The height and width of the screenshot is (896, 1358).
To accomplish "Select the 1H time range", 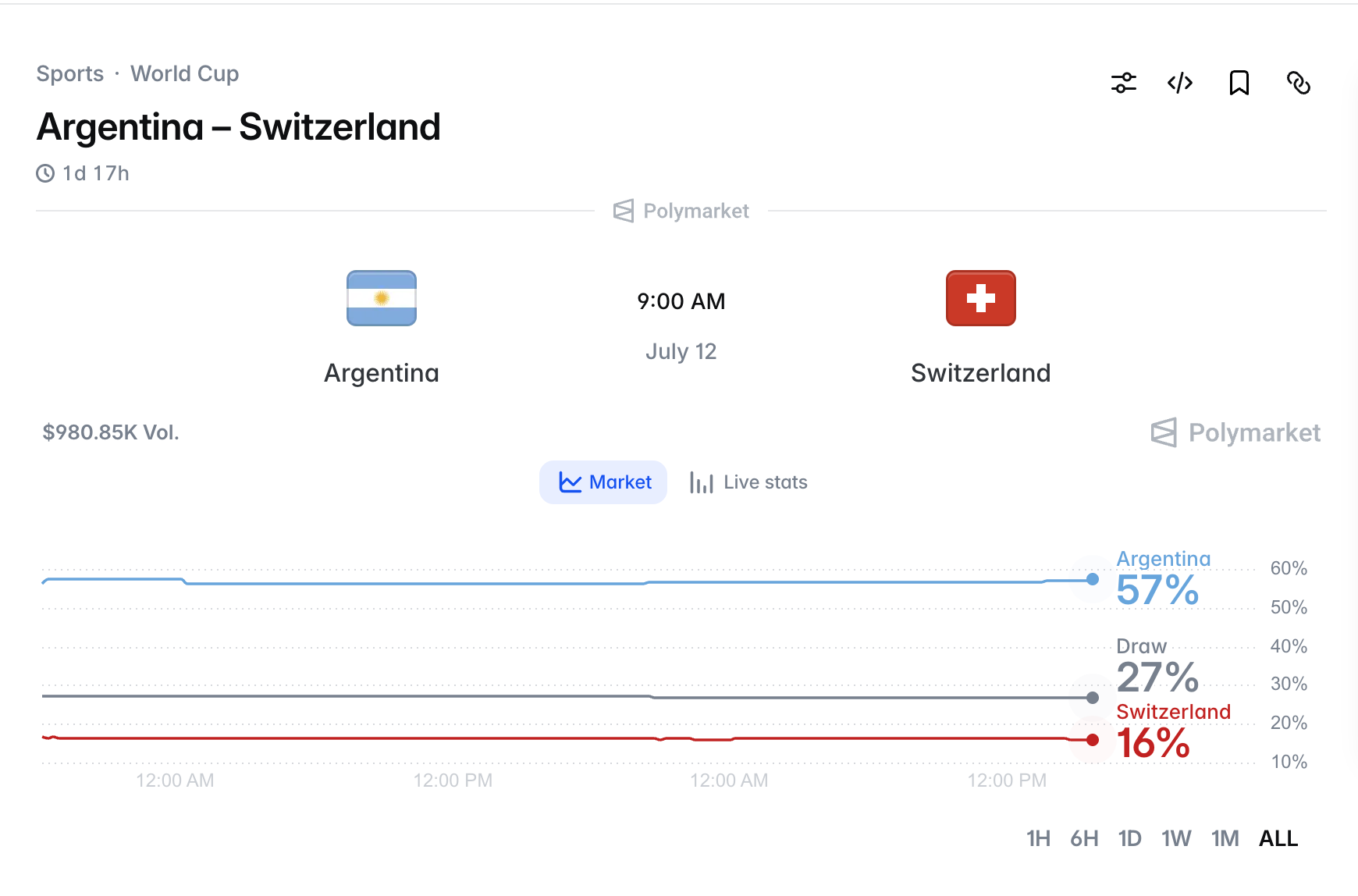I will pyautogui.click(x=1038, y=838).
